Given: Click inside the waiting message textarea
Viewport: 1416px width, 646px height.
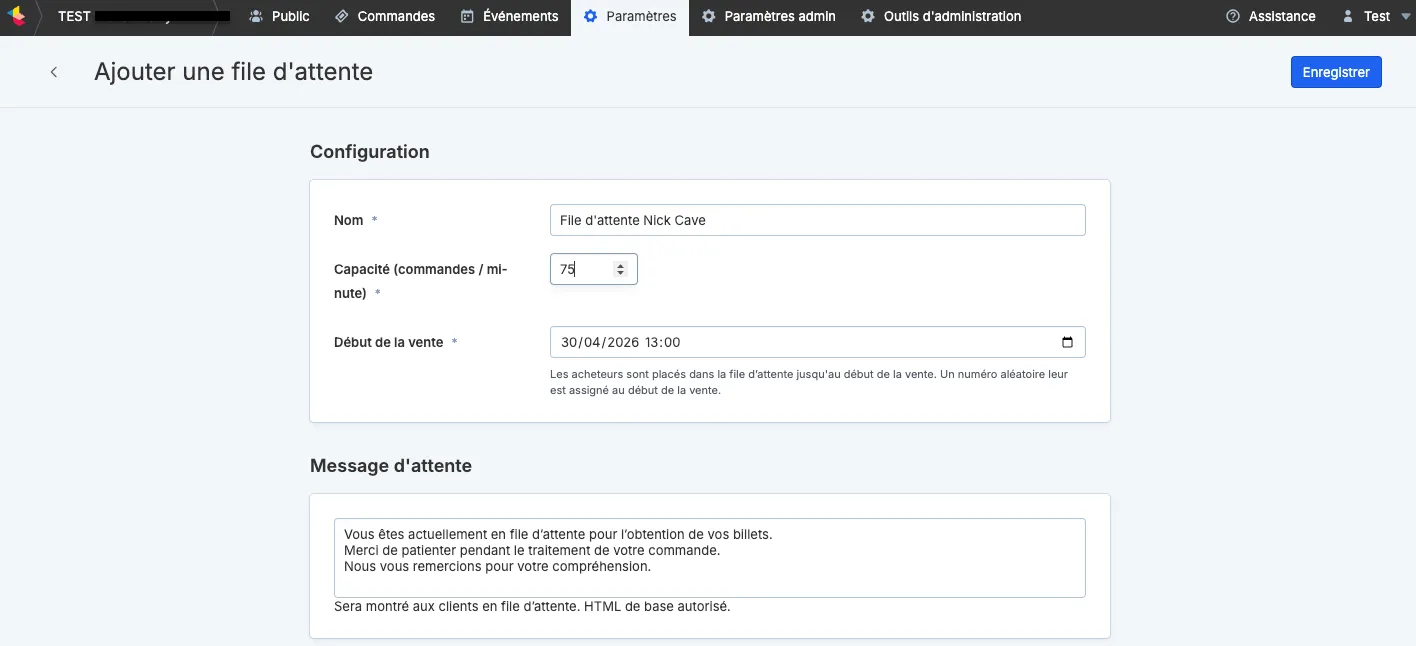Looking at the screenshot, I should [x=709, y=558].
